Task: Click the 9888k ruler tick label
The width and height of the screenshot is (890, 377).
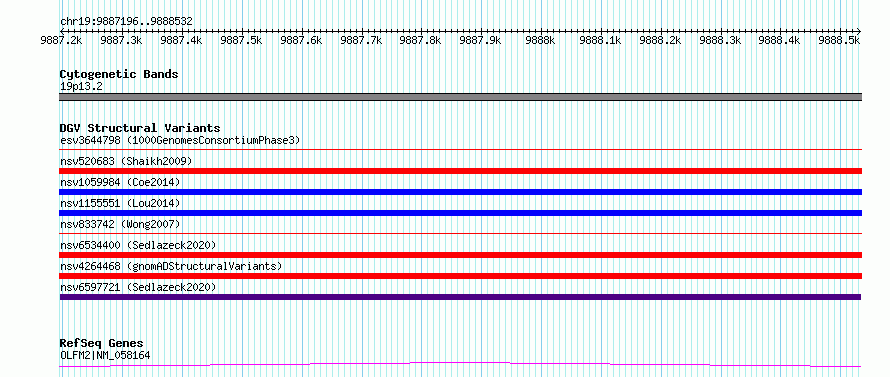Action: tap(540, 40)
